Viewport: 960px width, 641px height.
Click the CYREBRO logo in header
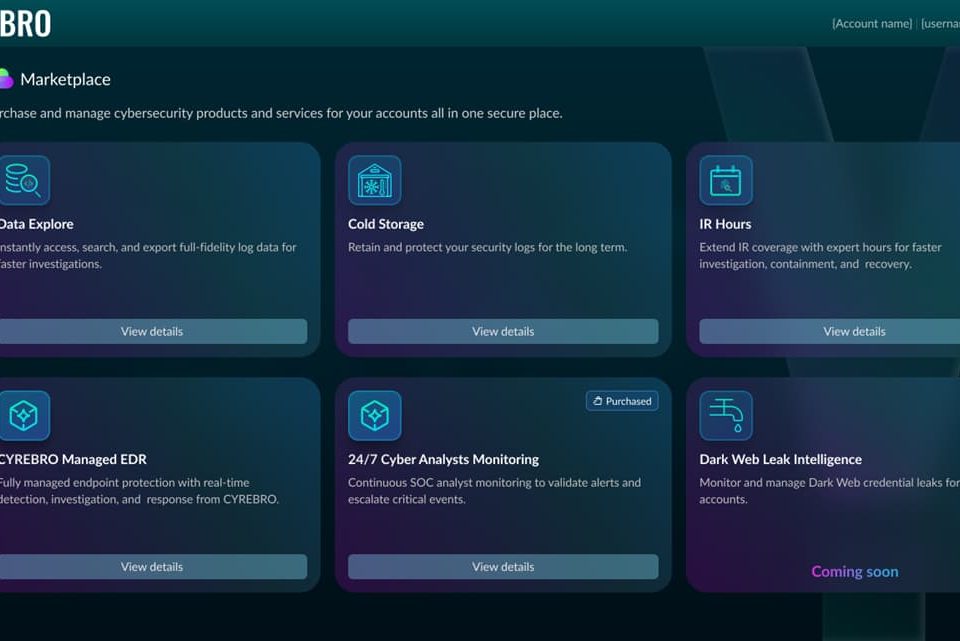tap(25, 23)
